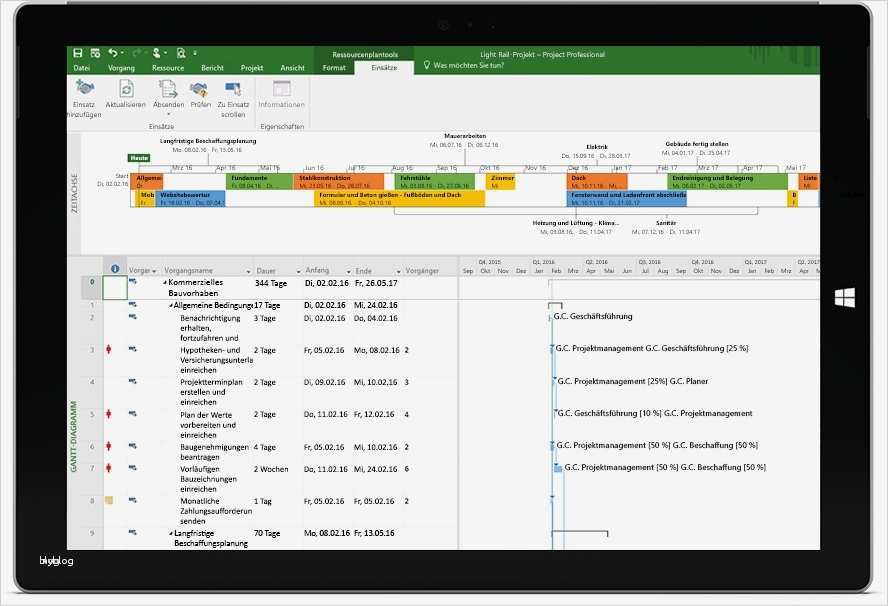Click the Gantt-Diagramm view label on left
This screenshot has height=606, width=888.
point(74,437)
